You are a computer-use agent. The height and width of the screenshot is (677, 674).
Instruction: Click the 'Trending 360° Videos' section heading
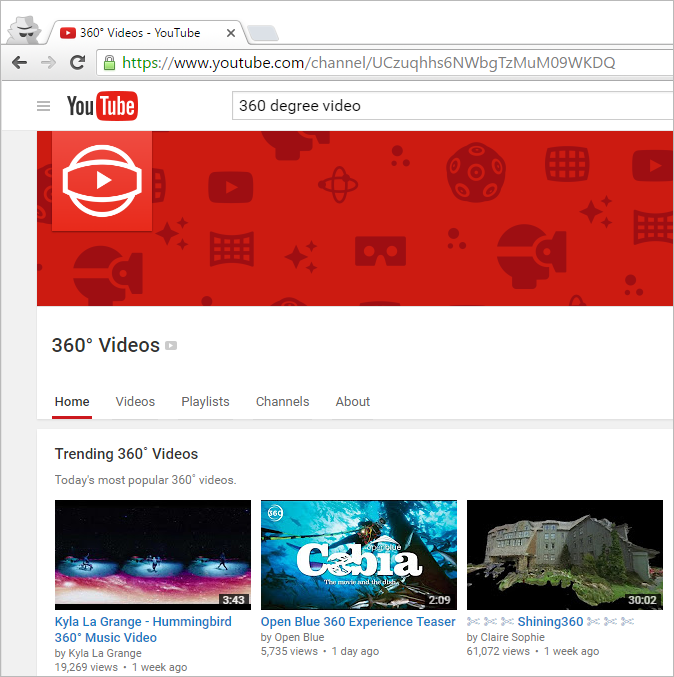pyautogui.click(x=127, y=454)
